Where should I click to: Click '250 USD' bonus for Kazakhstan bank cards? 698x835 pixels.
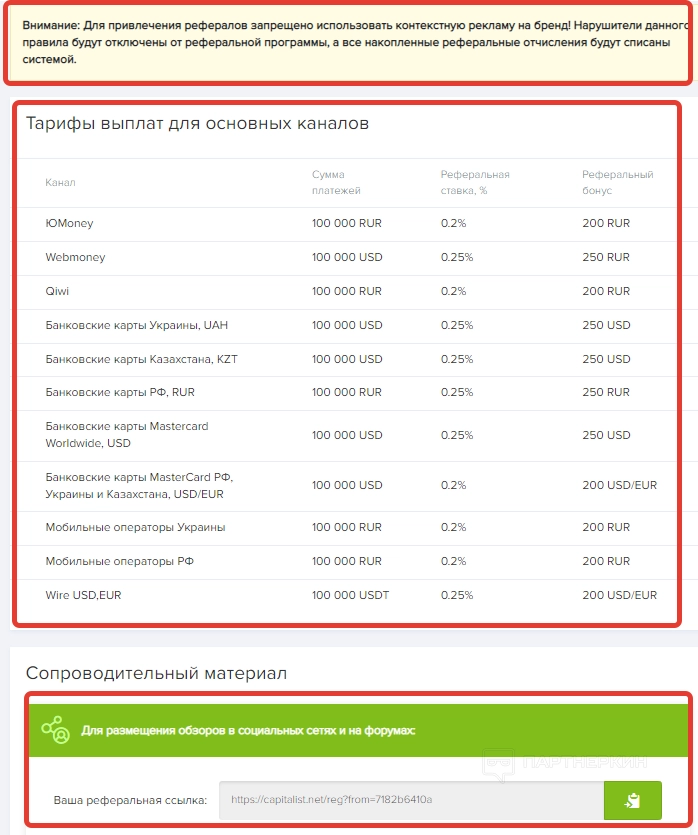tap(606, 359)
